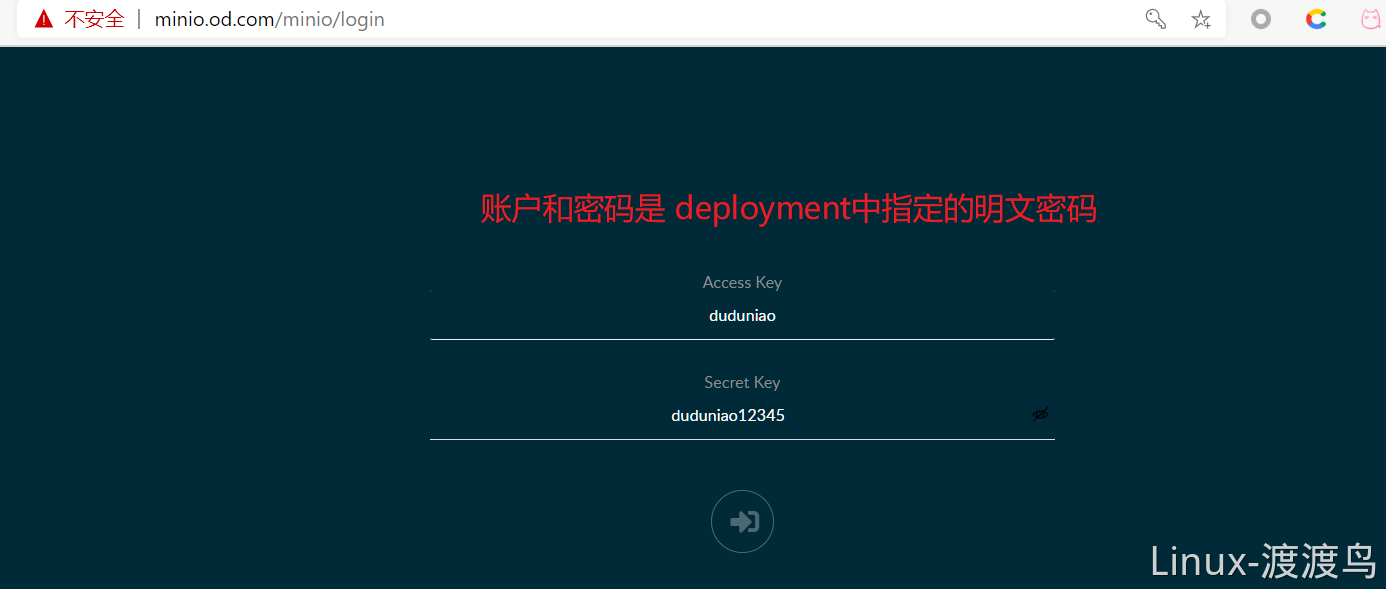Click the '不安全' security label
Image resolution: width=1386 pixels, height=589 pixels.
pyautogui.click(x=94, y=19)
